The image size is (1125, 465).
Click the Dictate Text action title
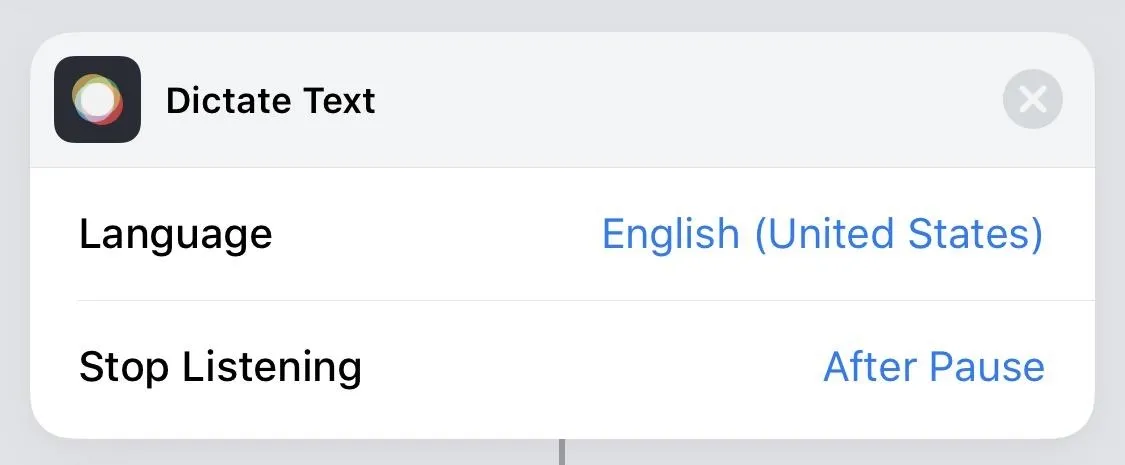tap(270, 100)
